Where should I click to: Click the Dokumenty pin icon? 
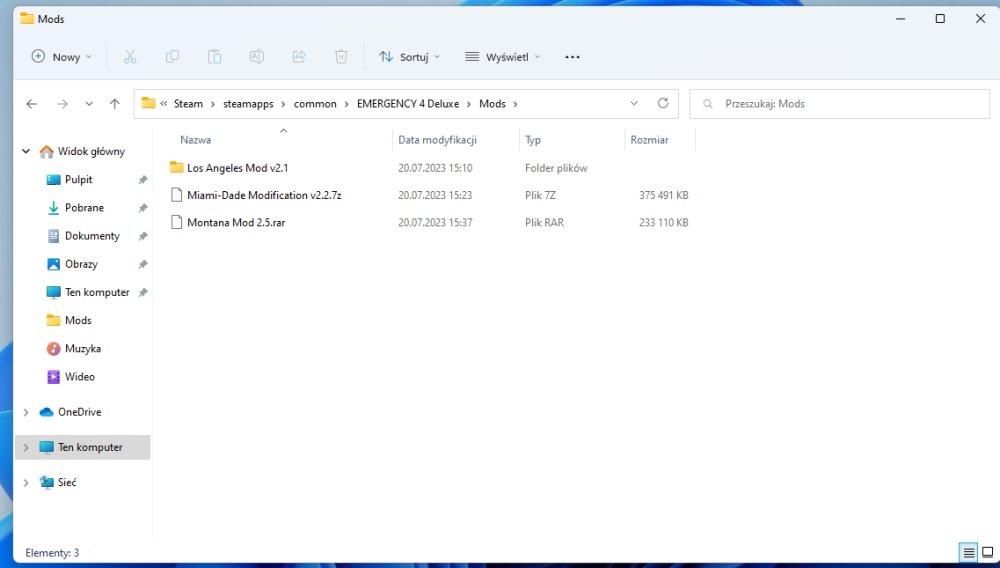[x=143, y=236]
